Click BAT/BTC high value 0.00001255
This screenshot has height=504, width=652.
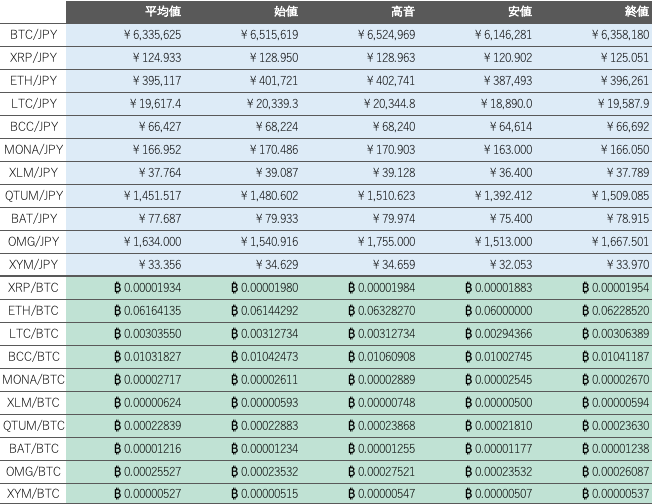click(x=382, y=448)
